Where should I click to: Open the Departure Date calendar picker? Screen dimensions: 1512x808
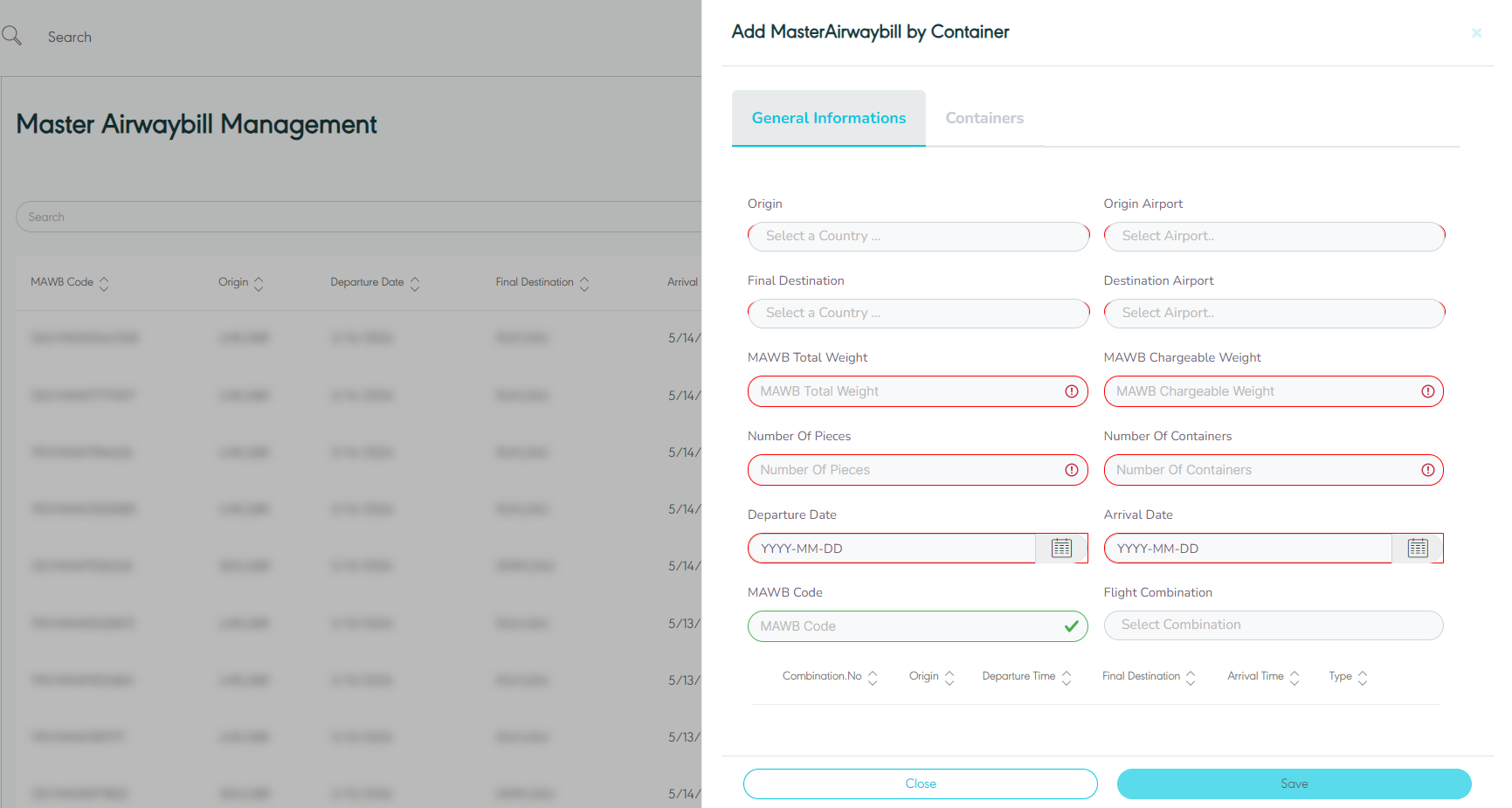1061,549
